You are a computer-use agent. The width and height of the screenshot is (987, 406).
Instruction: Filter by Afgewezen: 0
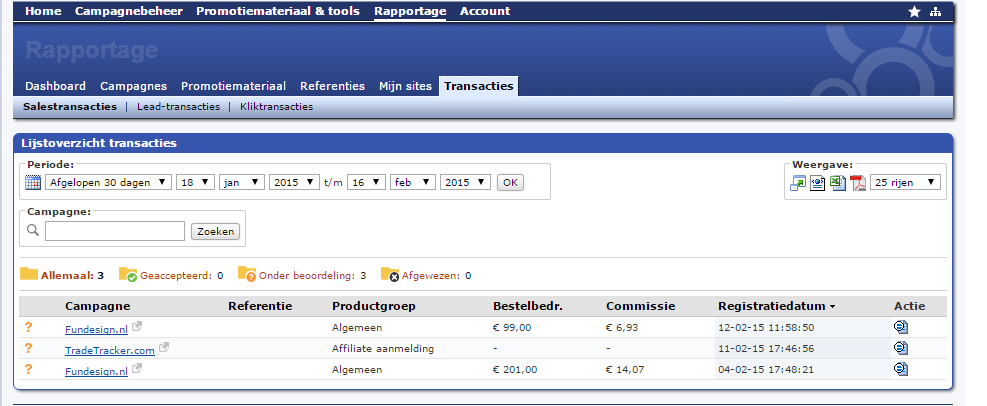(x=436, y=276)
